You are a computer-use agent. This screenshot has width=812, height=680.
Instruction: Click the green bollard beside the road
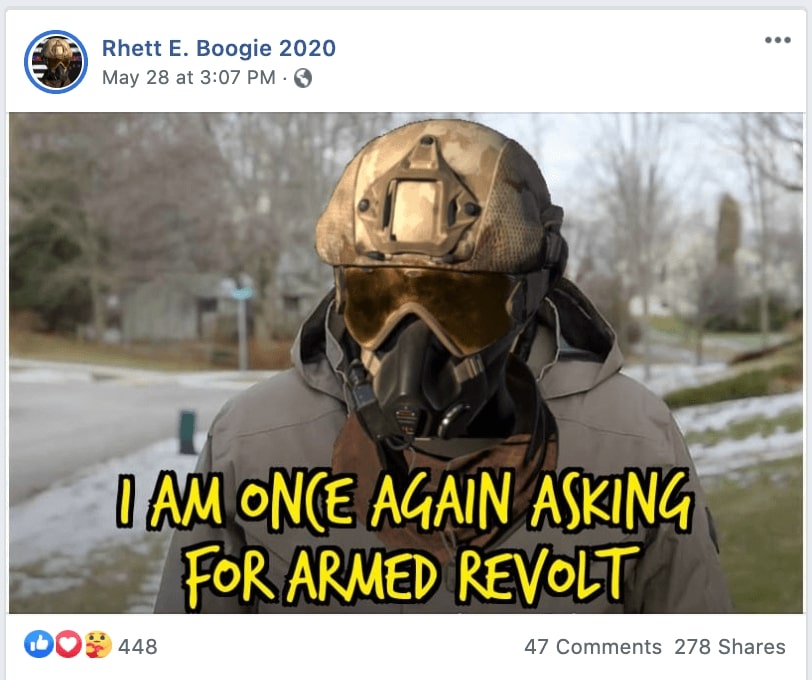click(187, 432)
